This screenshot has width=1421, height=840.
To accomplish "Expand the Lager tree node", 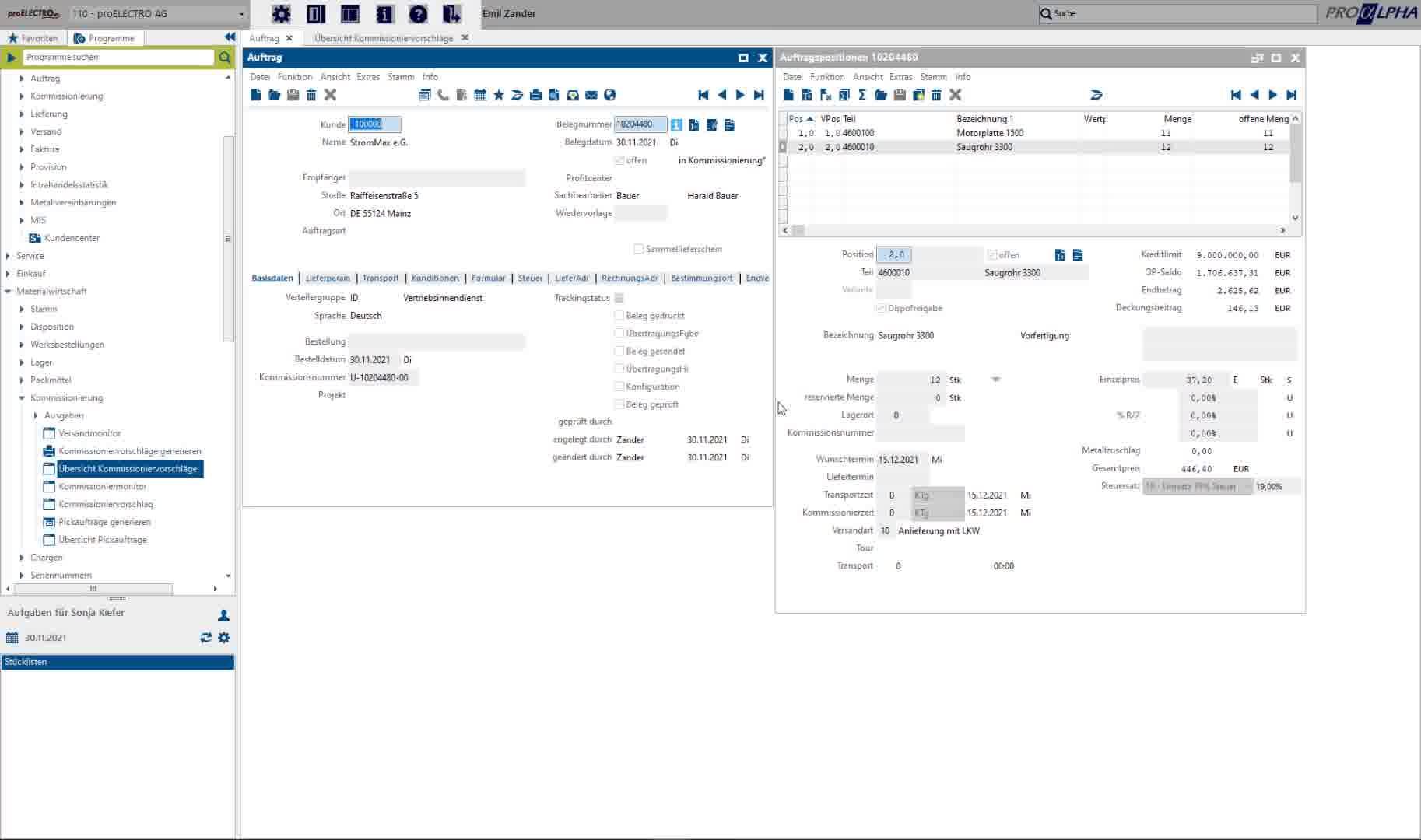I will click(22, 362).
